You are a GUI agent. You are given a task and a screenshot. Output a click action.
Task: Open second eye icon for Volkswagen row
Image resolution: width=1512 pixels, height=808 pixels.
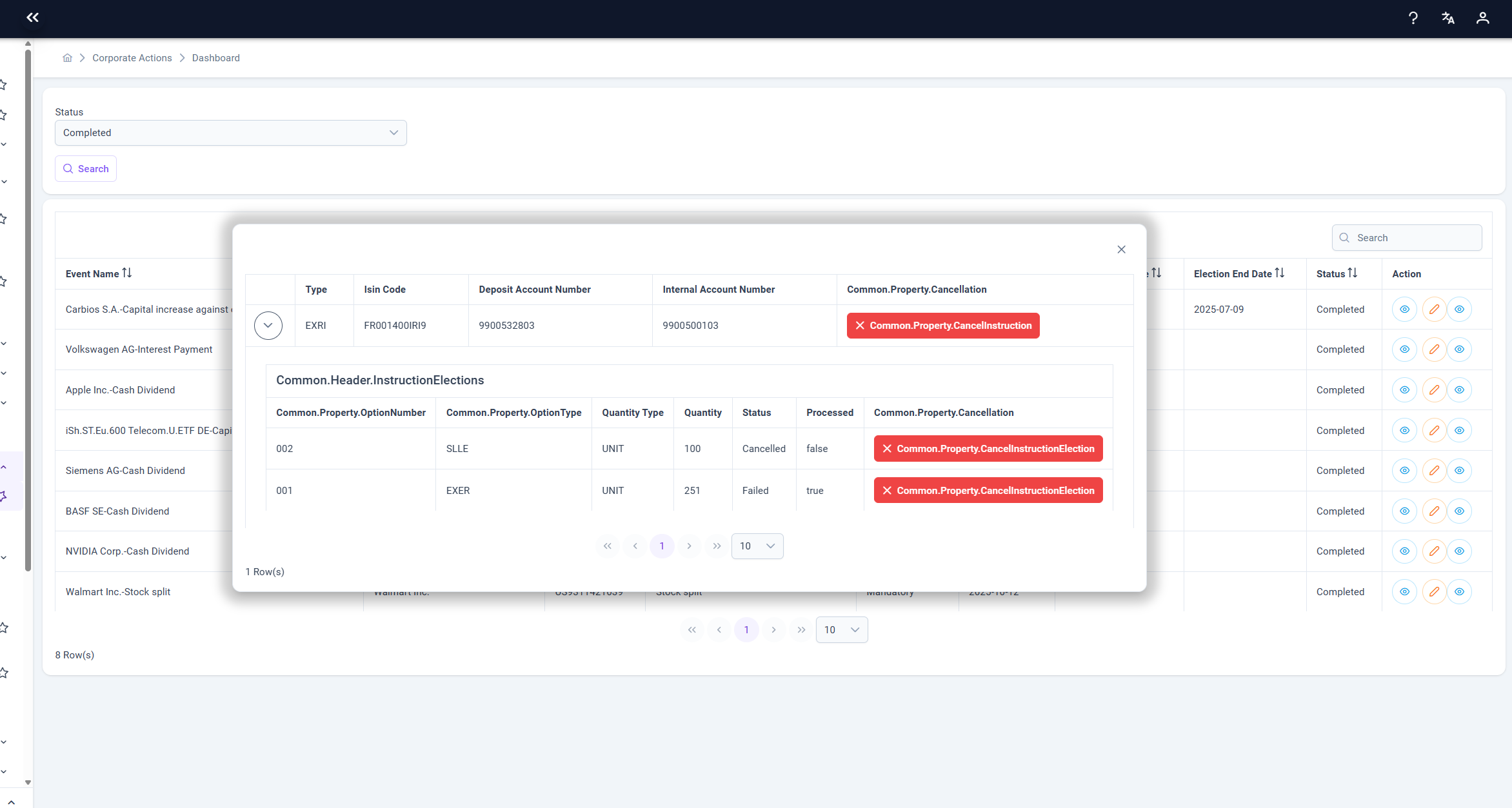click(1459, 350)
